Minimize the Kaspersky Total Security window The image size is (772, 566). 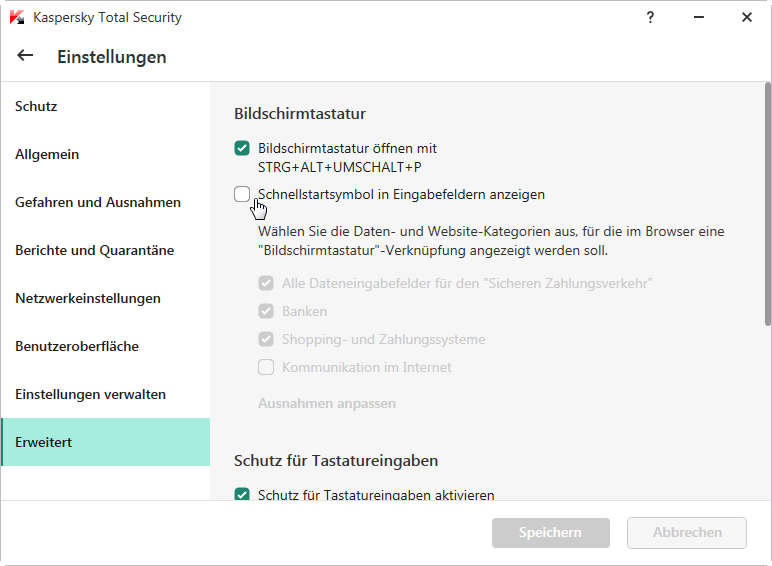[699, 17]
